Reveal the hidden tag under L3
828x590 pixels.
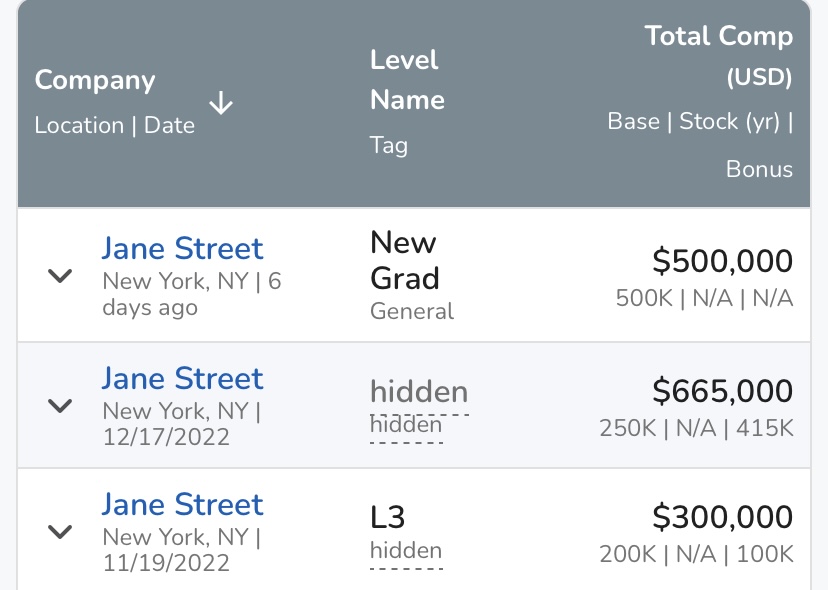(x=405, y=551)
